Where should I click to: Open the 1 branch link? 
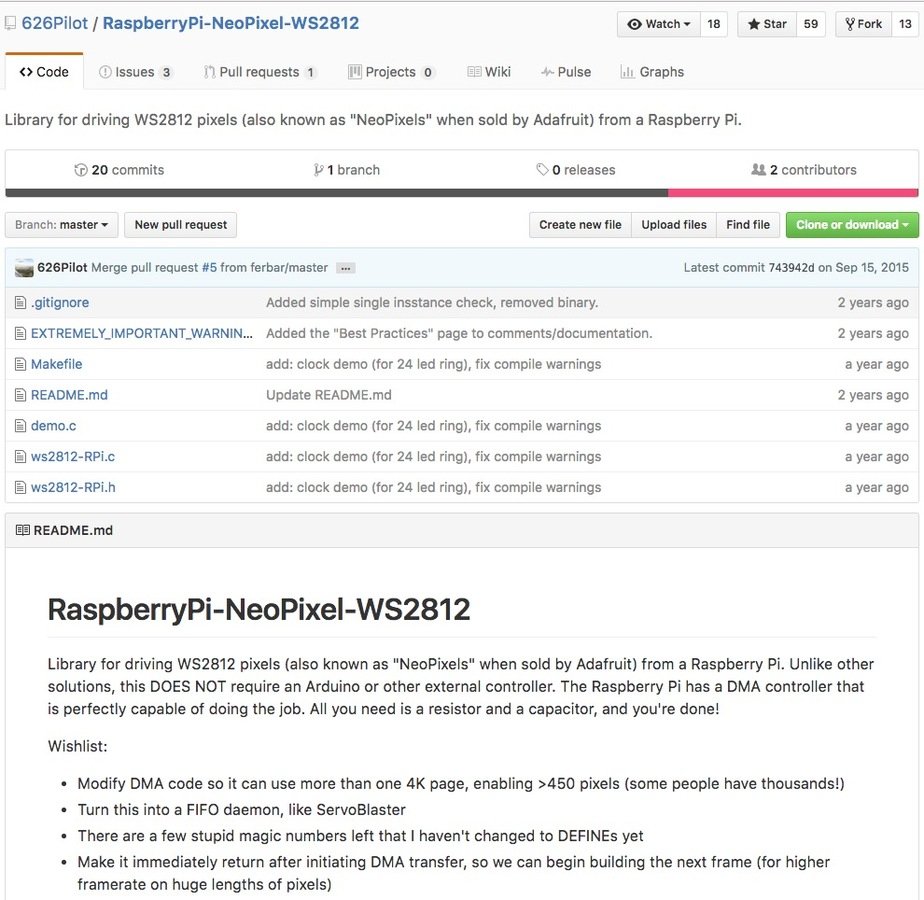347,170
